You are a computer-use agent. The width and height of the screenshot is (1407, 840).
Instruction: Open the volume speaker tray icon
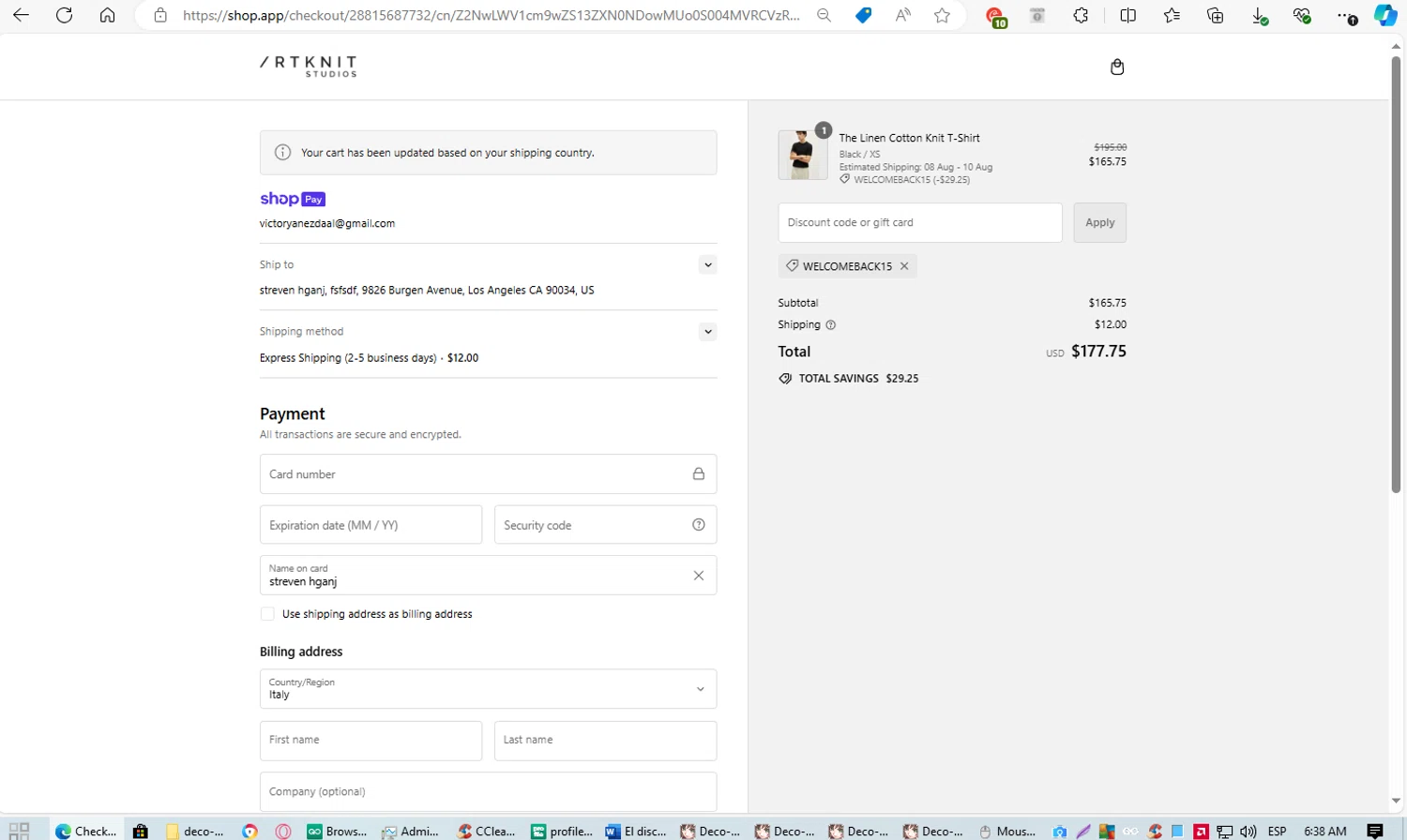[x=1248, y=832]
